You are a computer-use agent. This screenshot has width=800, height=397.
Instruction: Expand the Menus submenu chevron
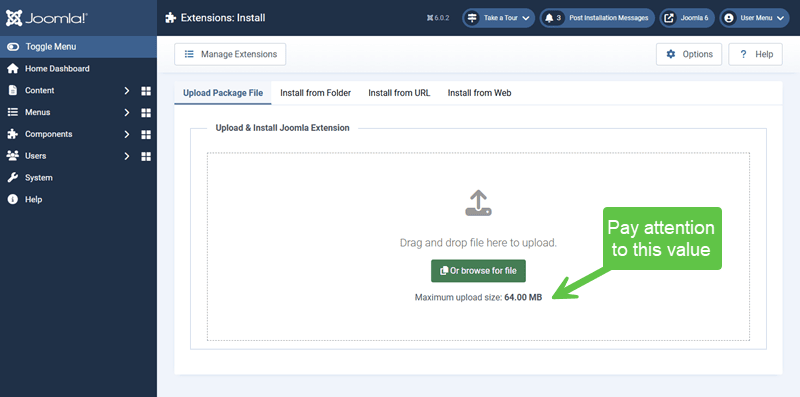tap(127, 113)
